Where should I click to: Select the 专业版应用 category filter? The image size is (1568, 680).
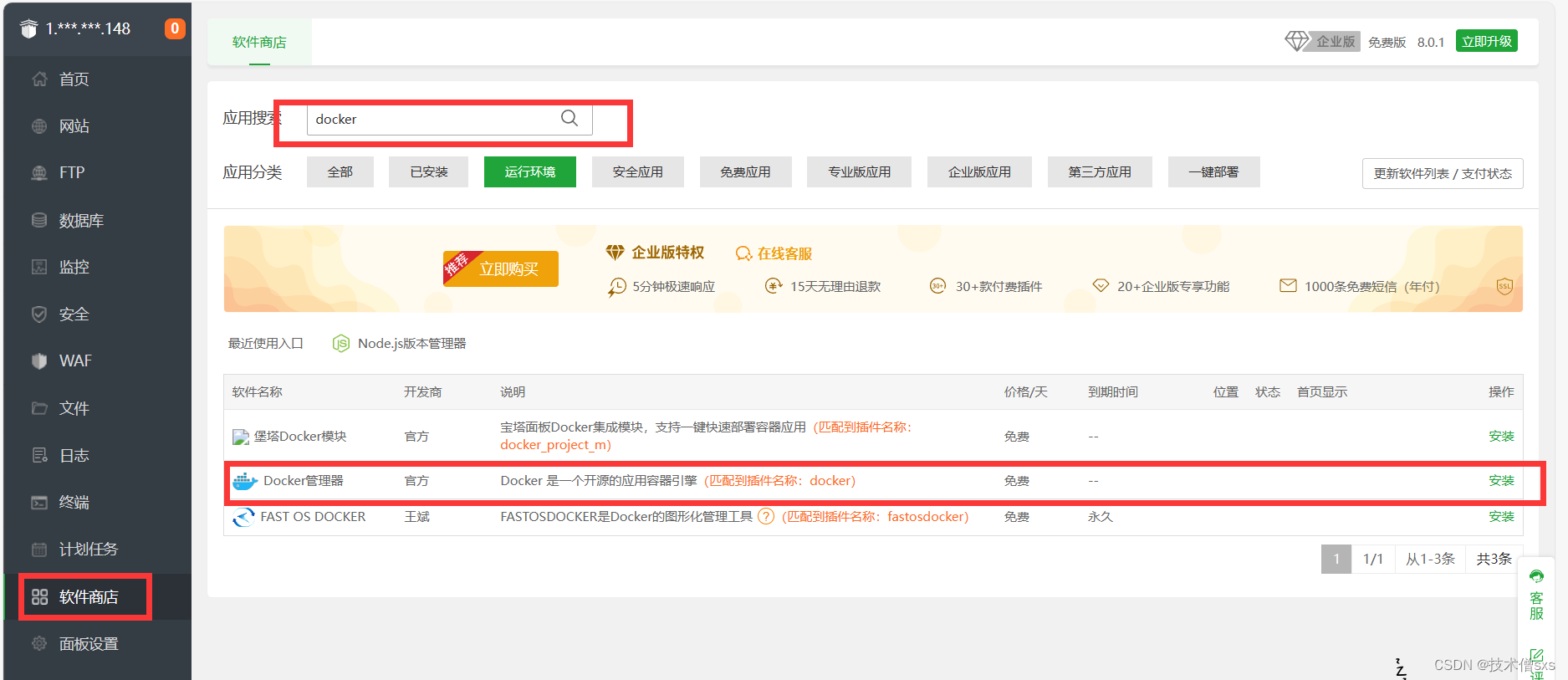coord(860,171)
